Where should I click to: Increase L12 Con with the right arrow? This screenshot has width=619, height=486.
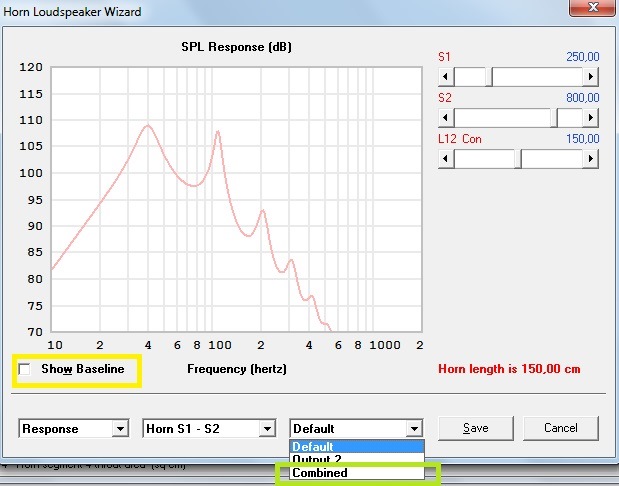[591, 159]
